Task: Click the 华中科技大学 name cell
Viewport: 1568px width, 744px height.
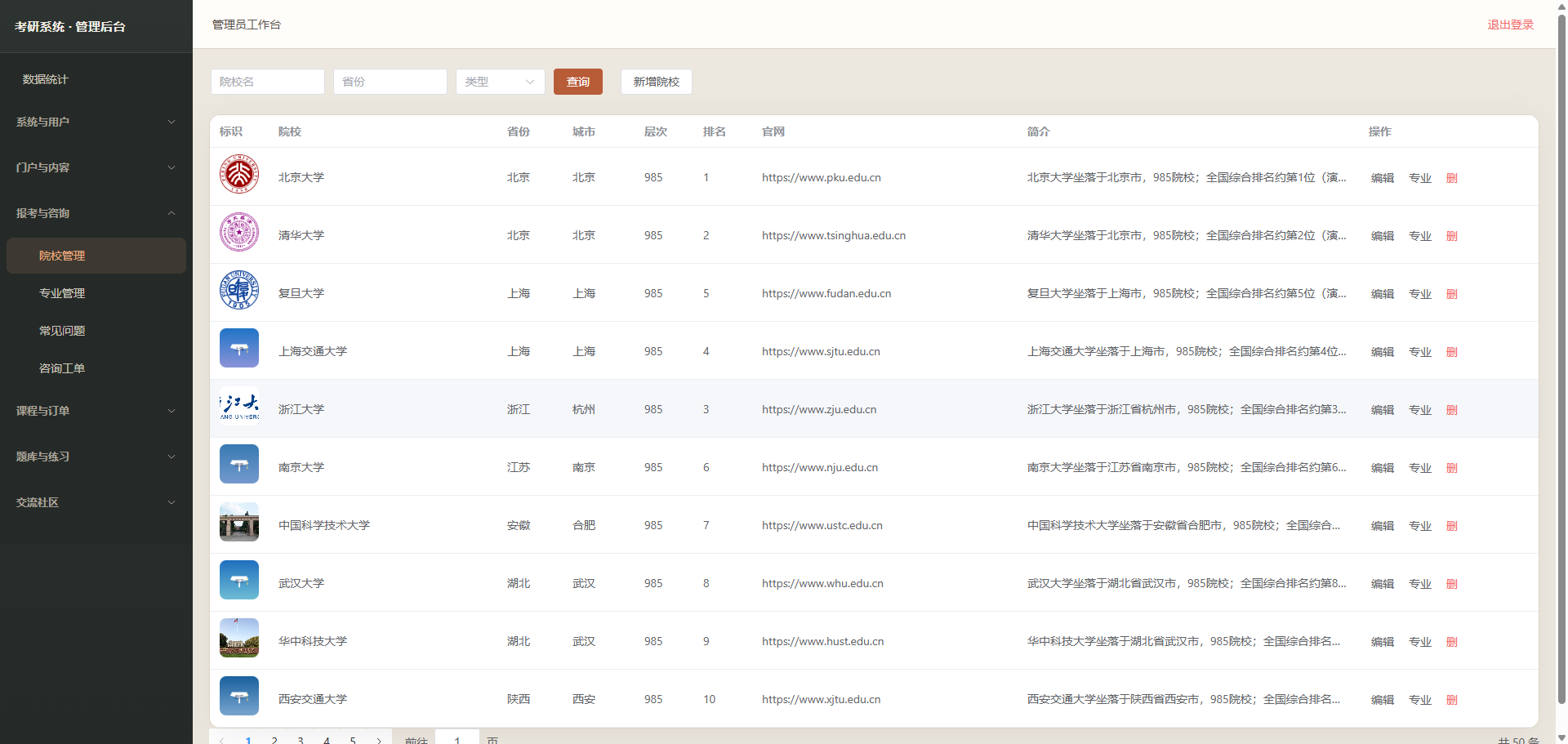Action: pos(313,641)
